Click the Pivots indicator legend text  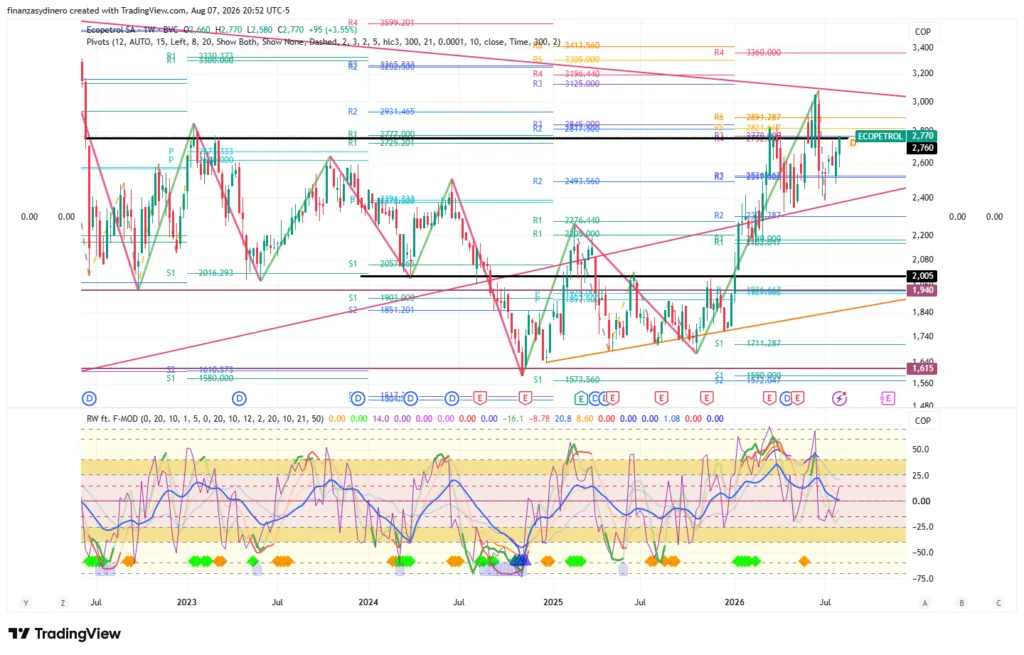click(323, 42)
